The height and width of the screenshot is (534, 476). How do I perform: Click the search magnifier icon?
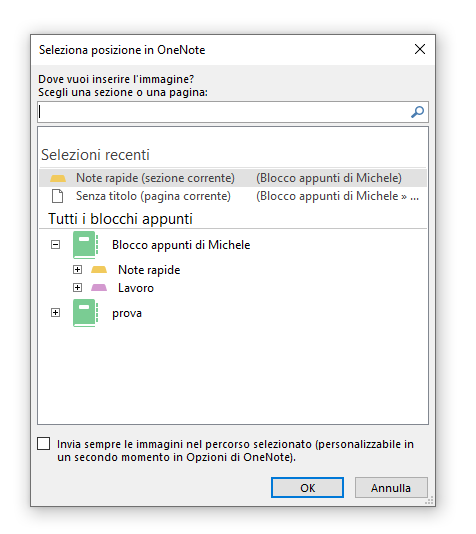click(x=417, y=112)
